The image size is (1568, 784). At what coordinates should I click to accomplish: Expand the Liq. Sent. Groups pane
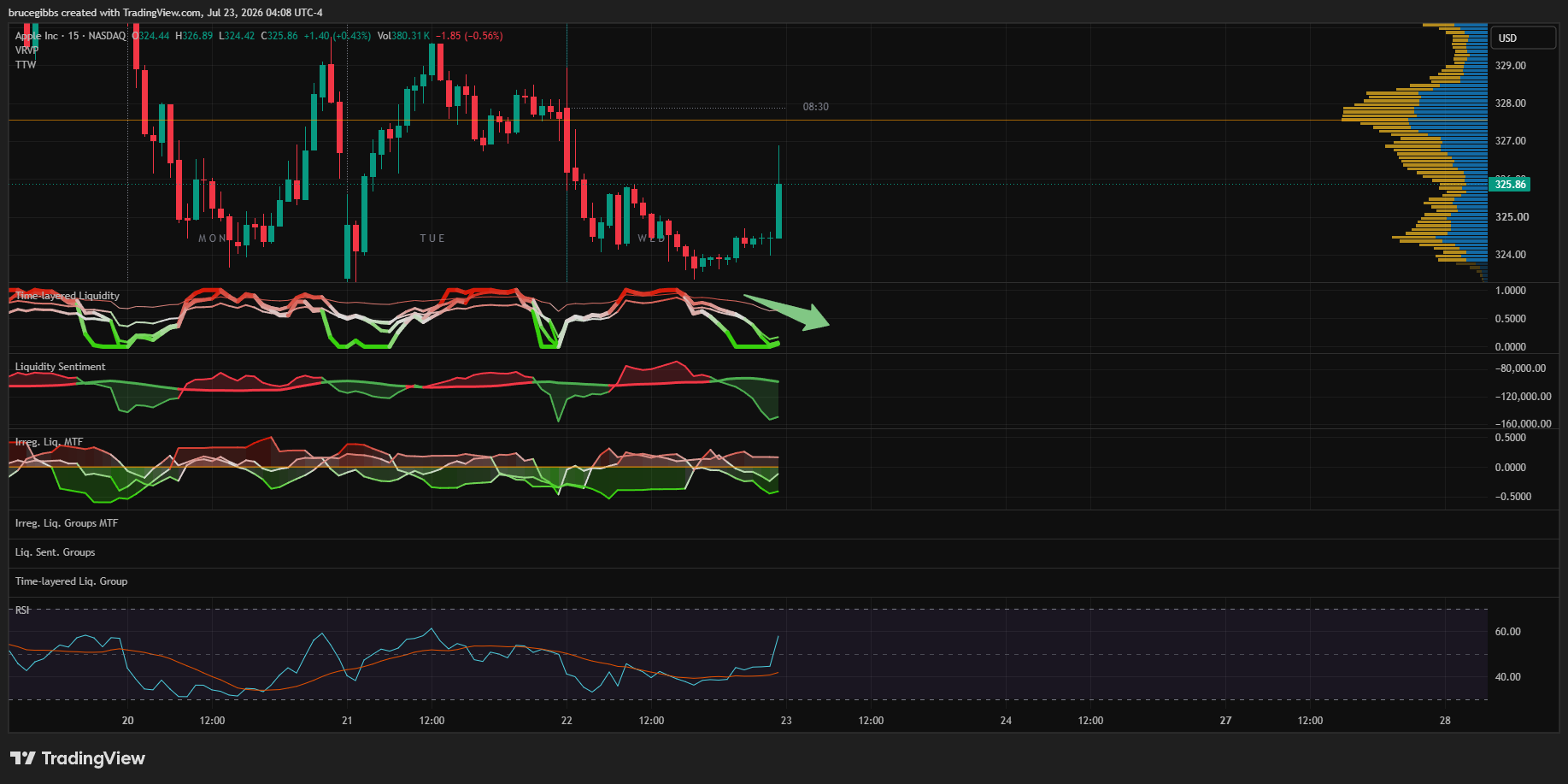56,552
